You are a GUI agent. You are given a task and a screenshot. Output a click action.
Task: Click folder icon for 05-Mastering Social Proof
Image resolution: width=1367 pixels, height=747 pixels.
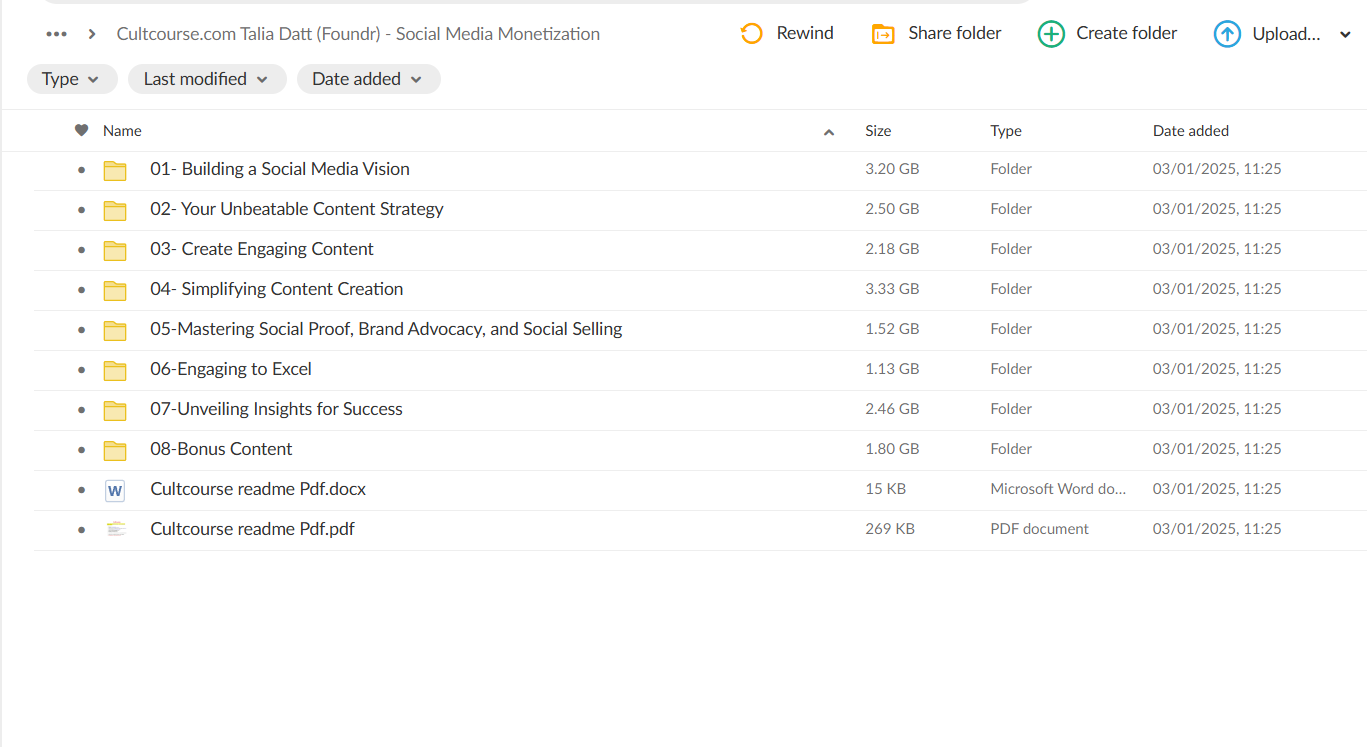[115, 330]
